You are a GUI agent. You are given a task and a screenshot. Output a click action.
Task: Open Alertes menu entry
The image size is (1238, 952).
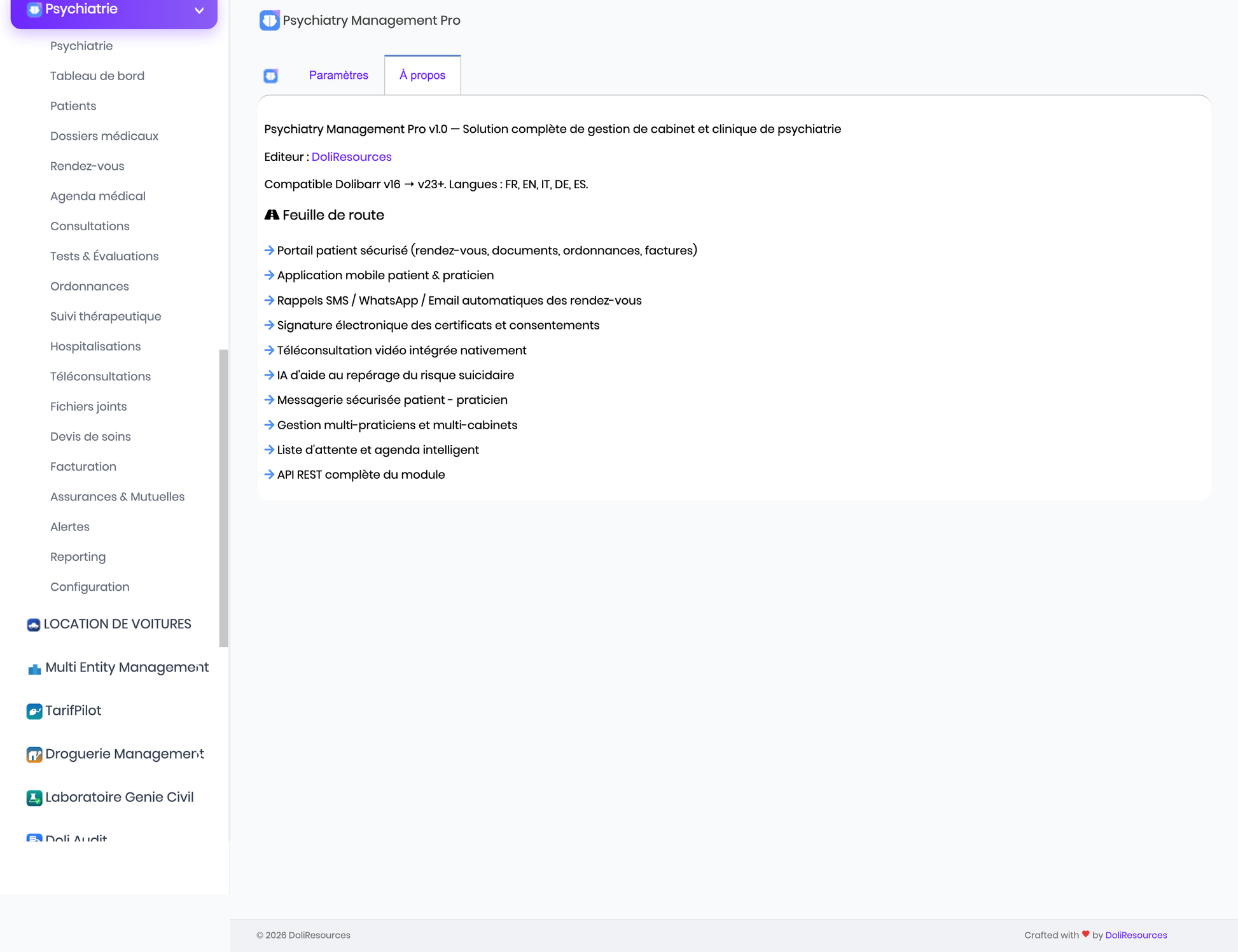point(70,527)
